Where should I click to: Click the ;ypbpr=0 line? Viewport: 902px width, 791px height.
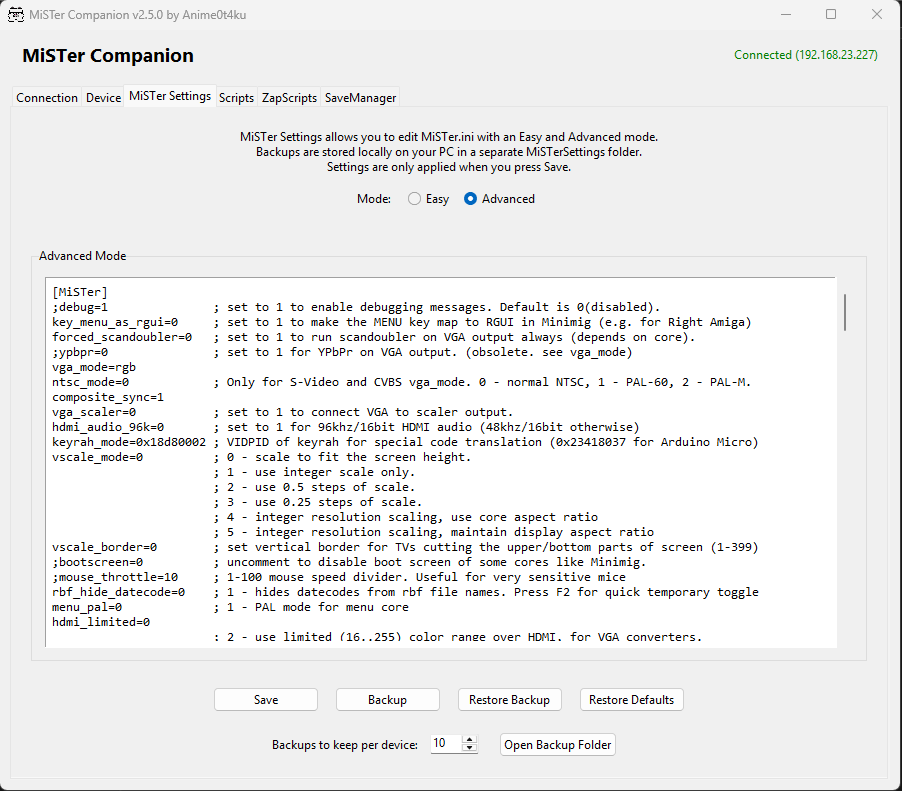click(80, 352)
